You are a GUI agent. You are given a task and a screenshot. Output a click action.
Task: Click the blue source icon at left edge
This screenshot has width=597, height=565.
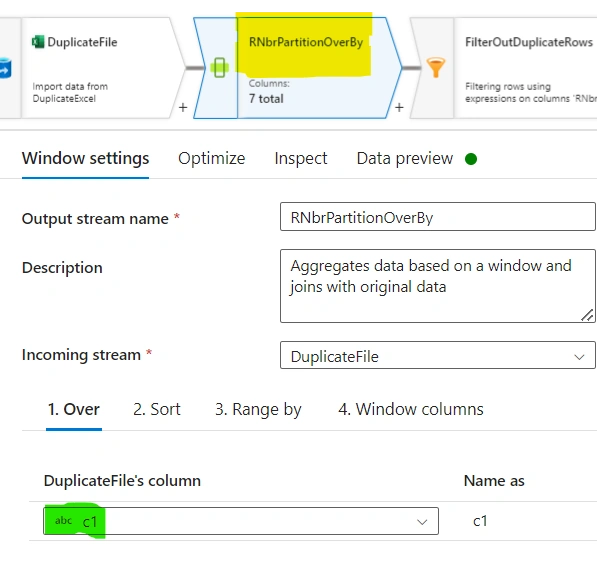tap(5, 68)
